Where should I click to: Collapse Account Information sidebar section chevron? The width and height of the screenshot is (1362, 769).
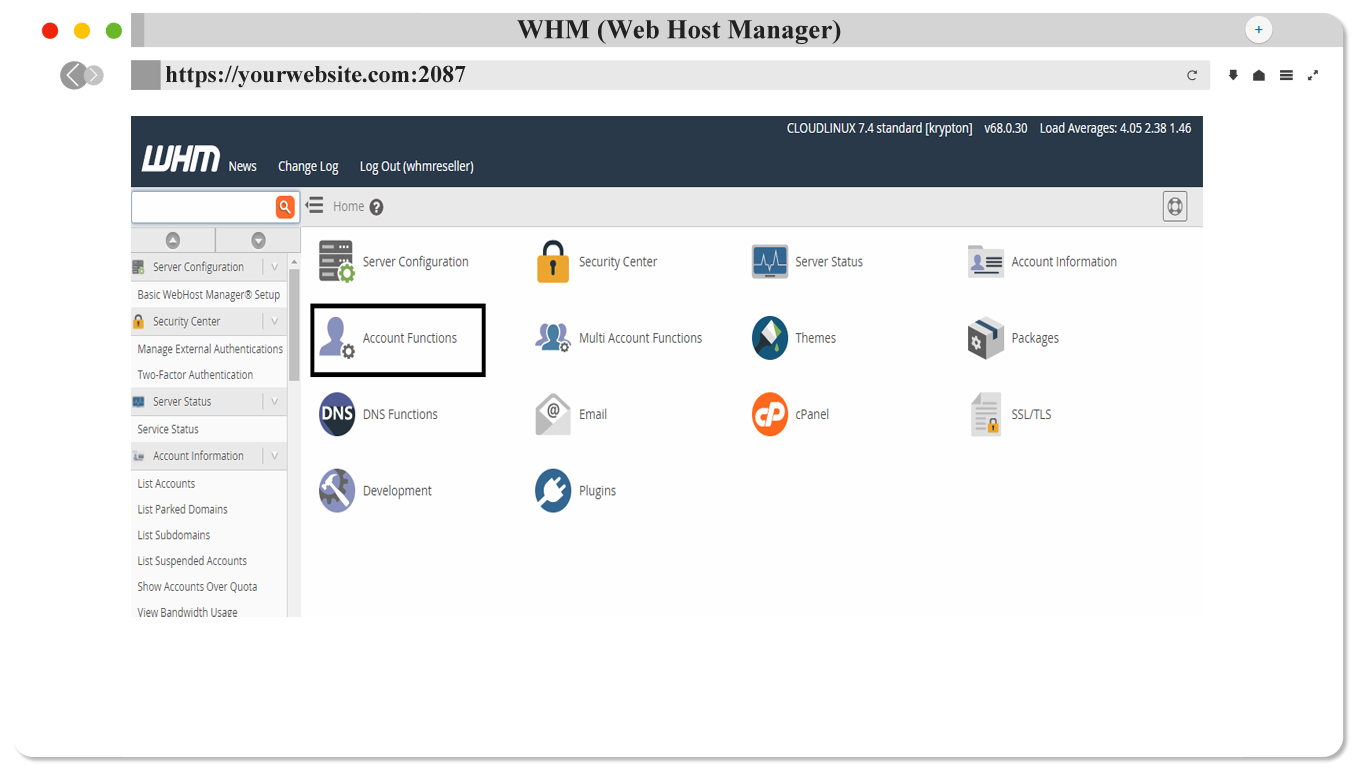274,455
